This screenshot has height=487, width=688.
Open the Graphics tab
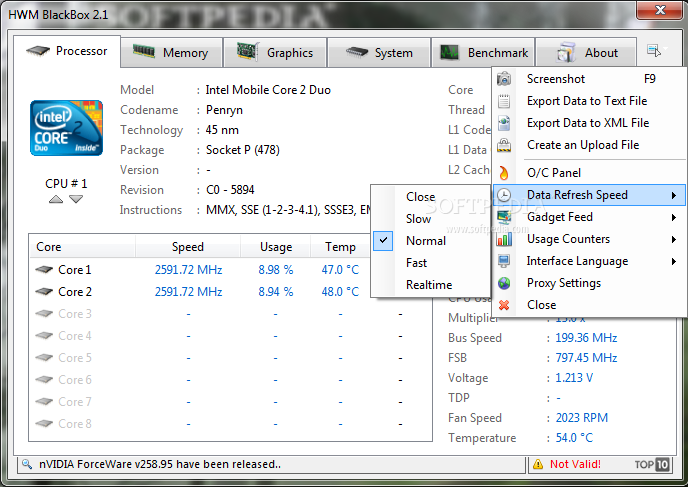click(275, 53)
